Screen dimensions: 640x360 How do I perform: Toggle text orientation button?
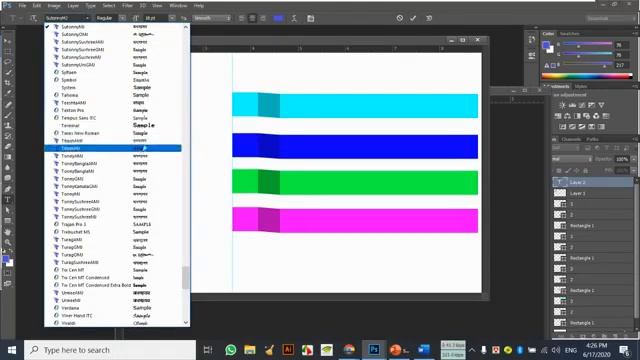(33, 18)
